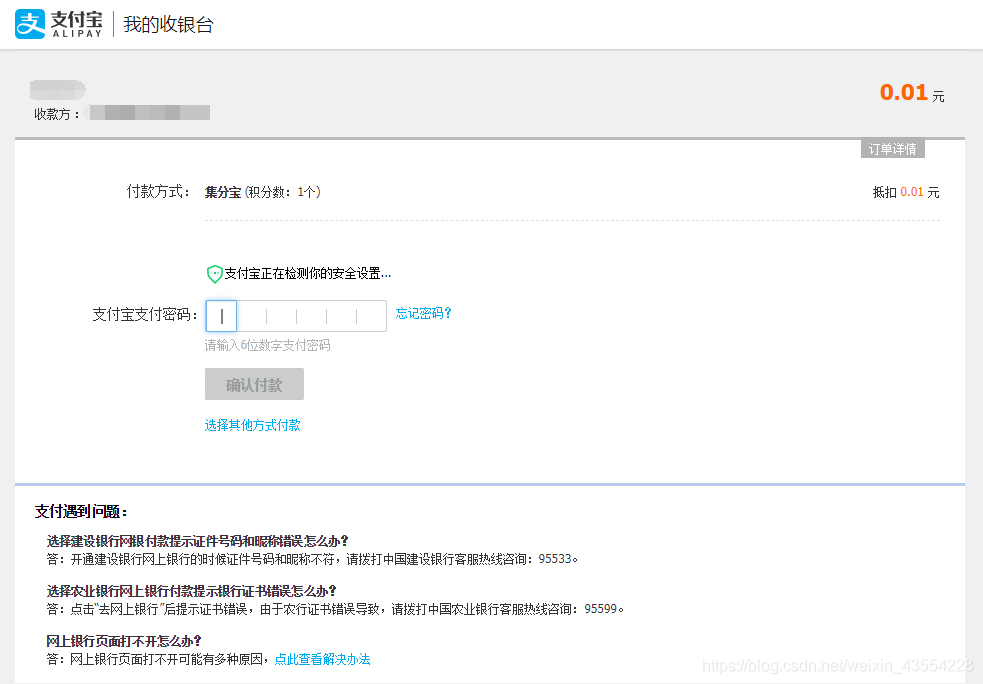Screen dimensions: 983x684
Task: Click the 95599 hotline answer text
Action: [x=335, y=609]
